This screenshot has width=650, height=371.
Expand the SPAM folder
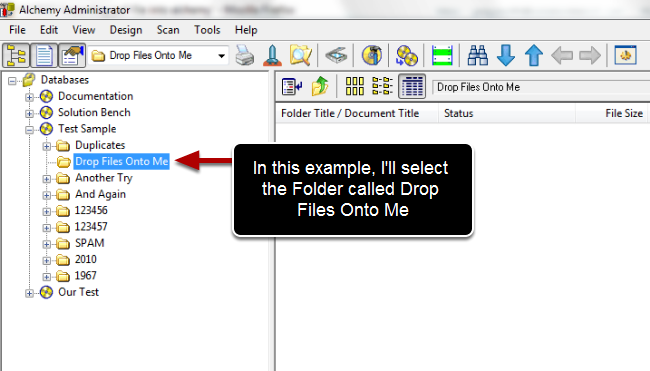point(46,244)
